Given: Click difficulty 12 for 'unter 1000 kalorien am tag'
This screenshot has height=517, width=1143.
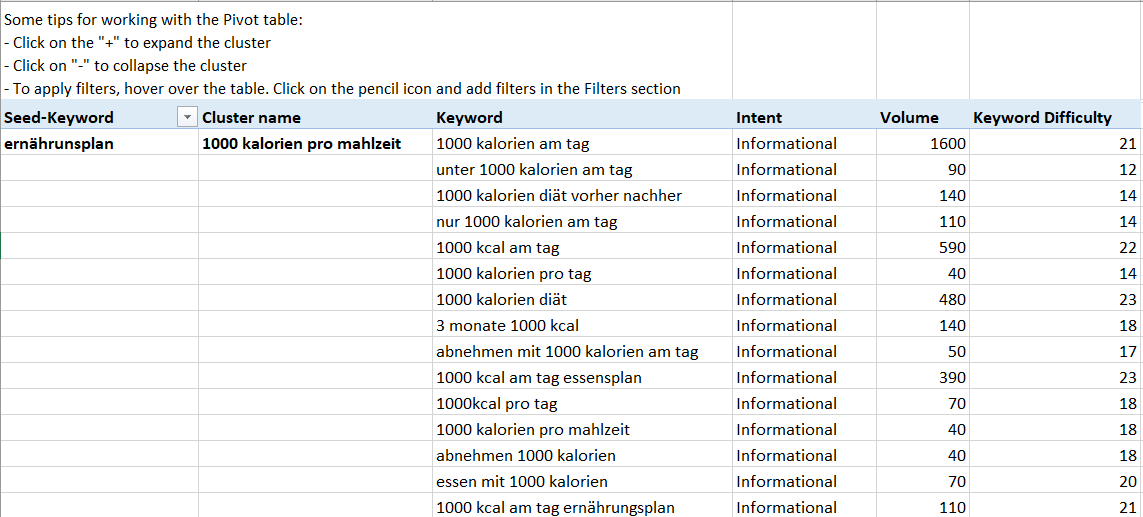Looking at the screenshot, I should click(1056, 170).
